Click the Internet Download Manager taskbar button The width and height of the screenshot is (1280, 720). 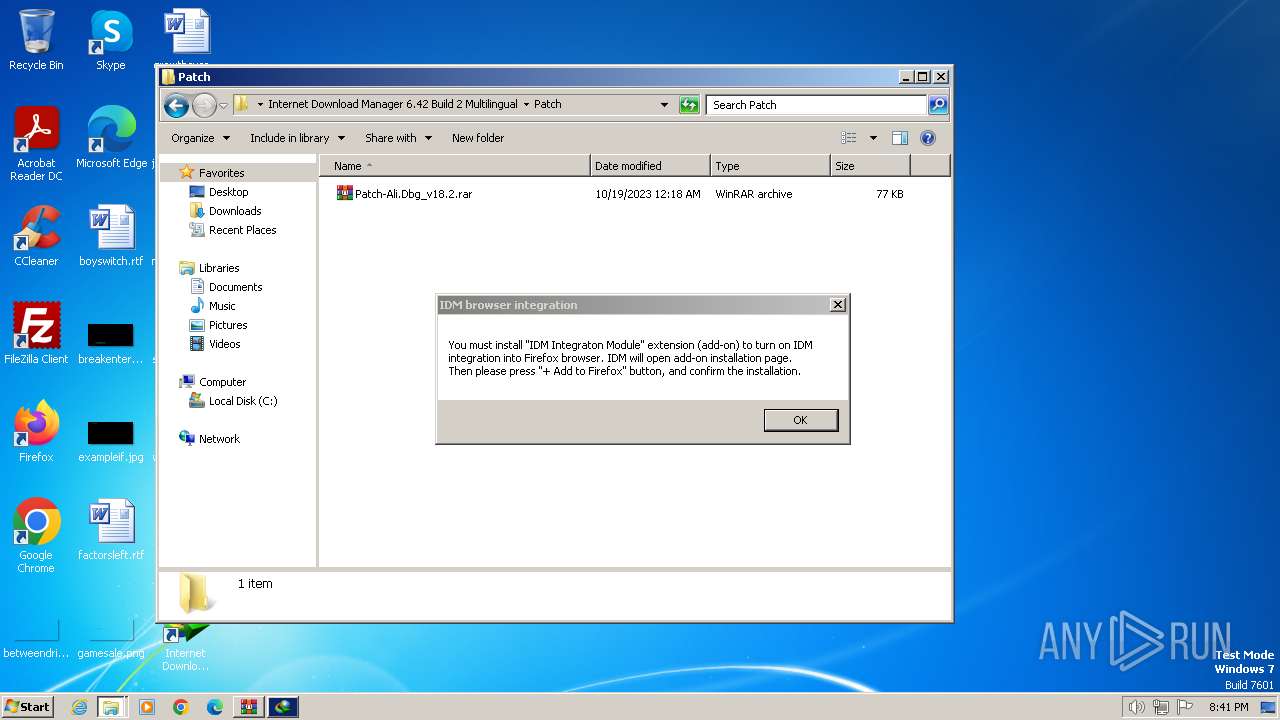(283, 707)
